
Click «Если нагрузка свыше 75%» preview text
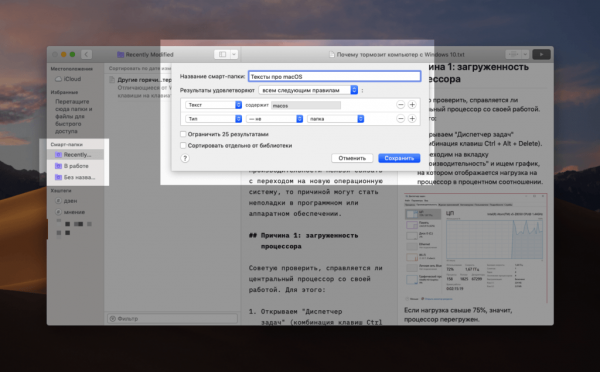pos(458,315)
